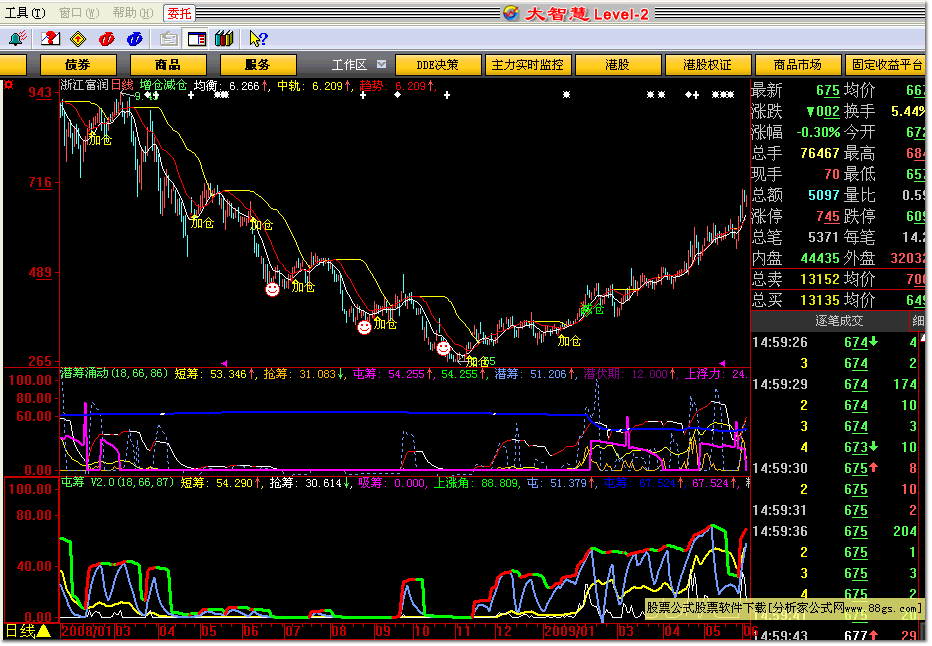Click the 最新 price value 675
The image size is (932, 646).
click(827, 90)
